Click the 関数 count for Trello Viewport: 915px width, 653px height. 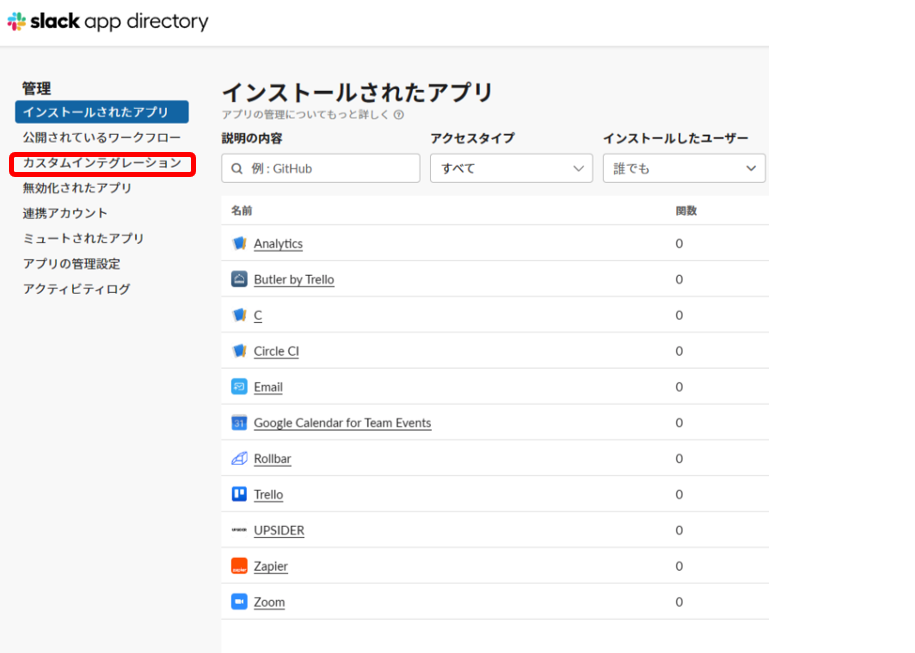pos(679,494)
